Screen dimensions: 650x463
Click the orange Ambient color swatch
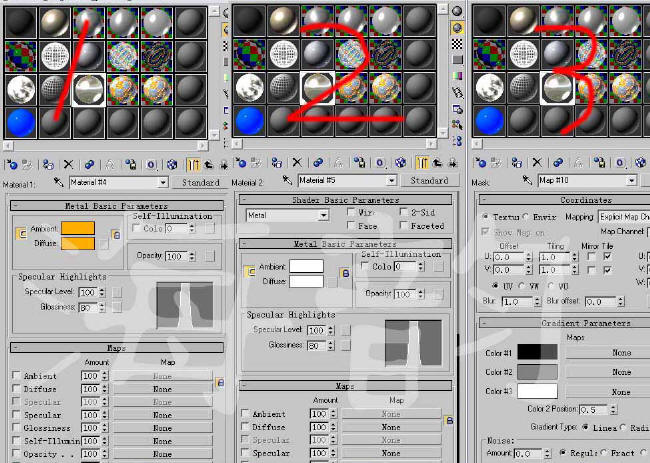(x=77, y=228)
